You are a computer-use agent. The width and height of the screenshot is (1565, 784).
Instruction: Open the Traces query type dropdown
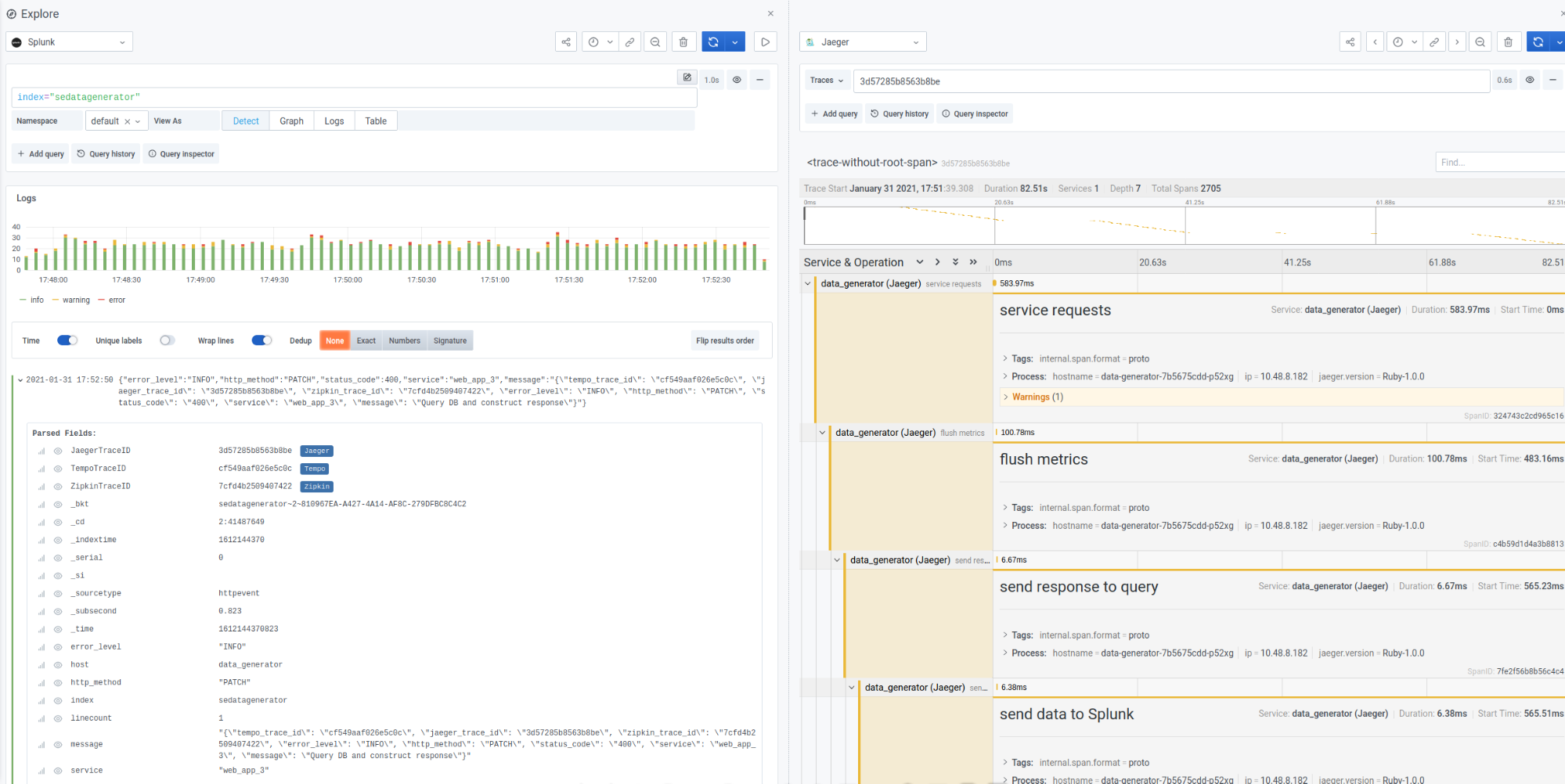827,81
